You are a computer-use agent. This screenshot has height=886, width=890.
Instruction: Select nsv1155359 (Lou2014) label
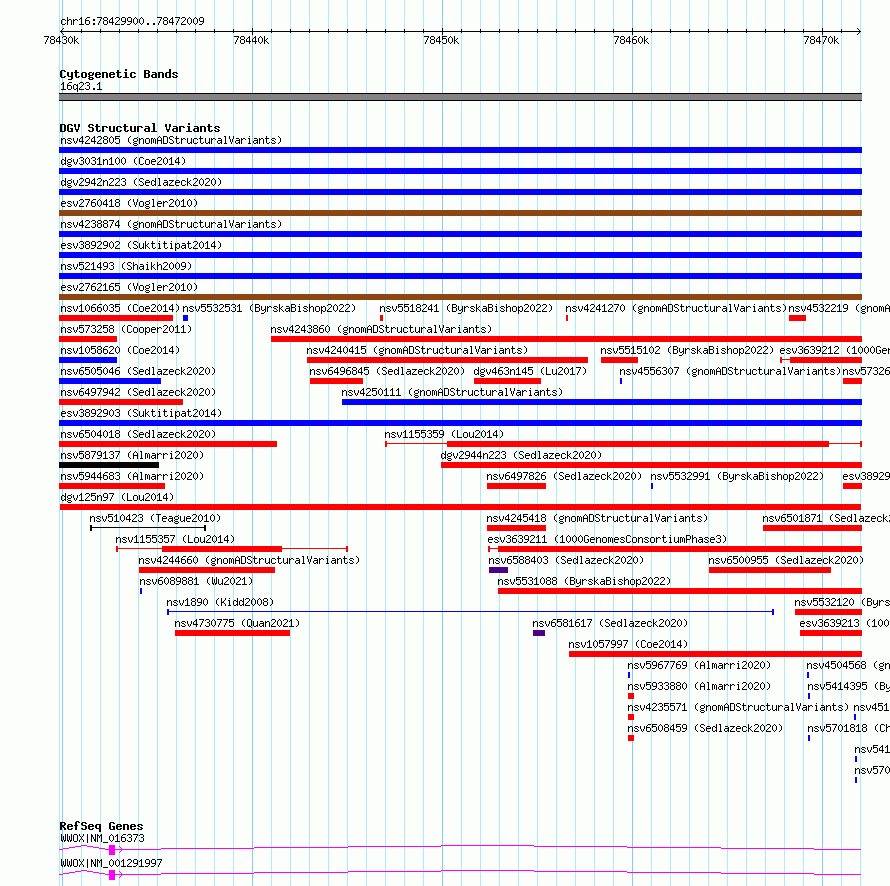[444, 434]
